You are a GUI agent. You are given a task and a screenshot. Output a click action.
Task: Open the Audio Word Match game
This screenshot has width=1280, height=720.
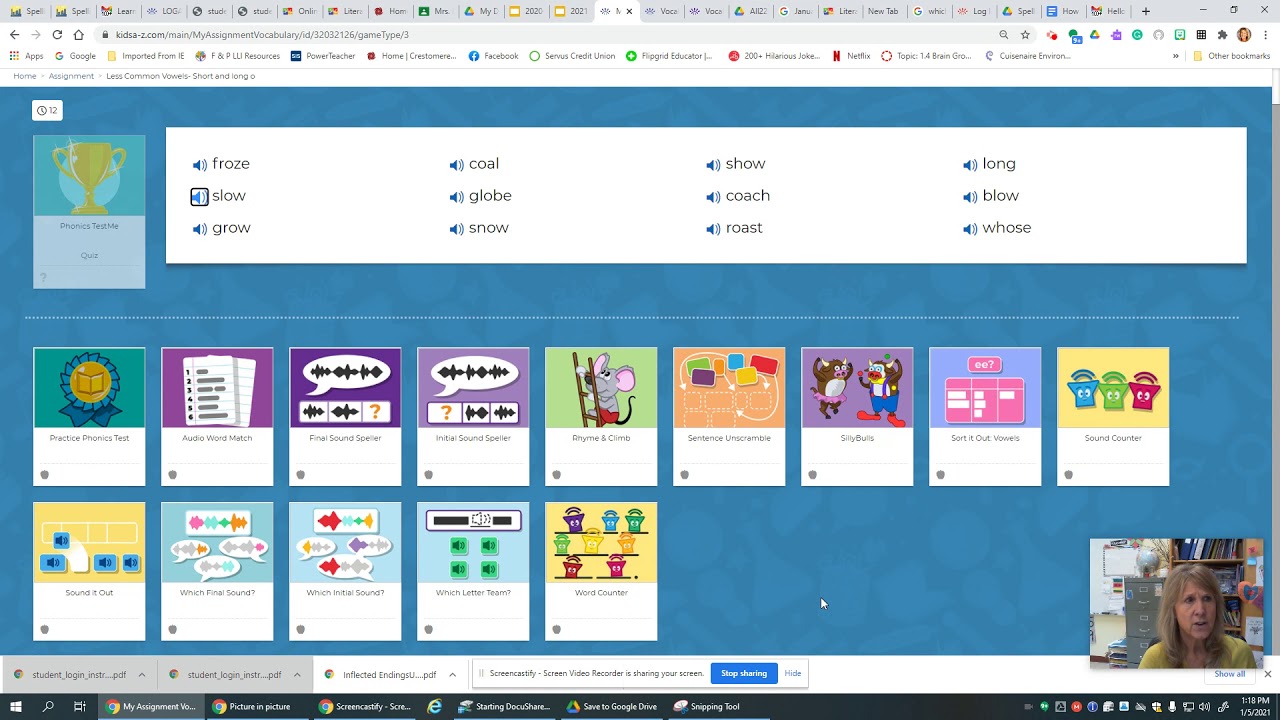point(217,416)
